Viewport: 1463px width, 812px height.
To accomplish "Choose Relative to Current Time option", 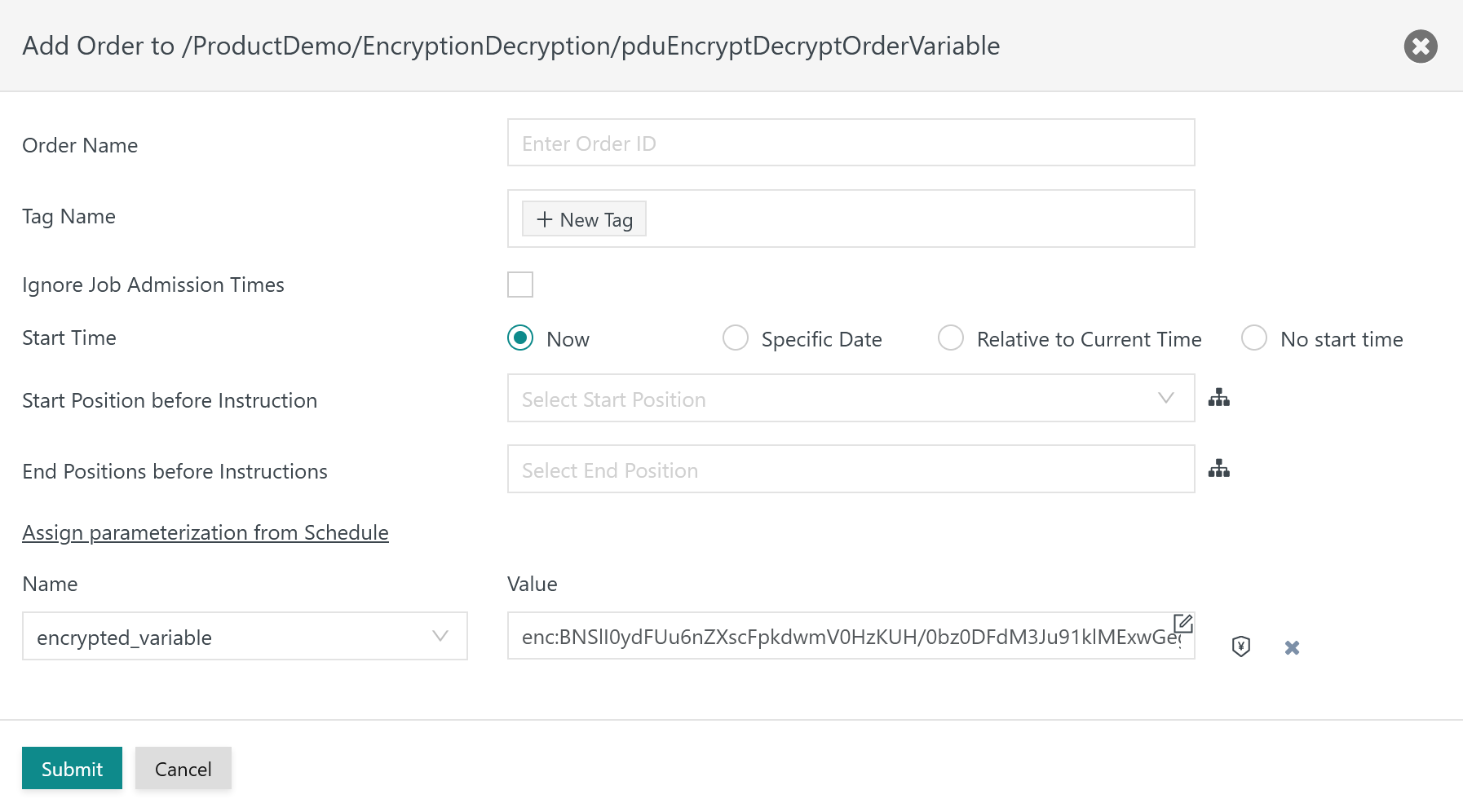I will click(951, 338).
